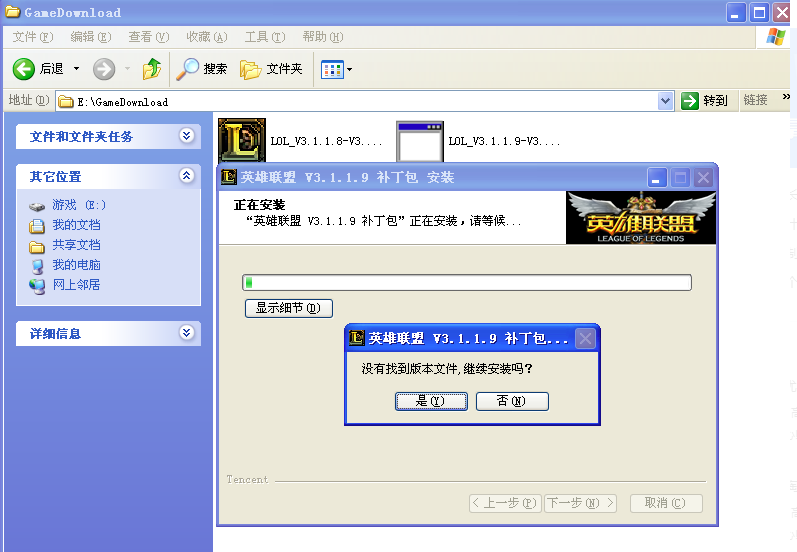The width and height of the screenshot is (797, 552).
Task: Open the 文件 (File) menu
Action: [32, 37]
